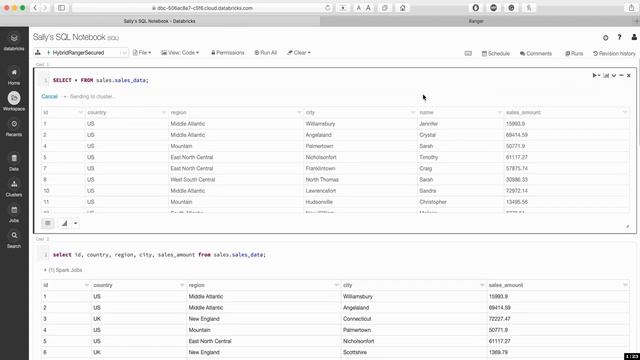Delete cell 1 with X icon
640x360 pixels.
pyautogui.click(x=629, y=76)
